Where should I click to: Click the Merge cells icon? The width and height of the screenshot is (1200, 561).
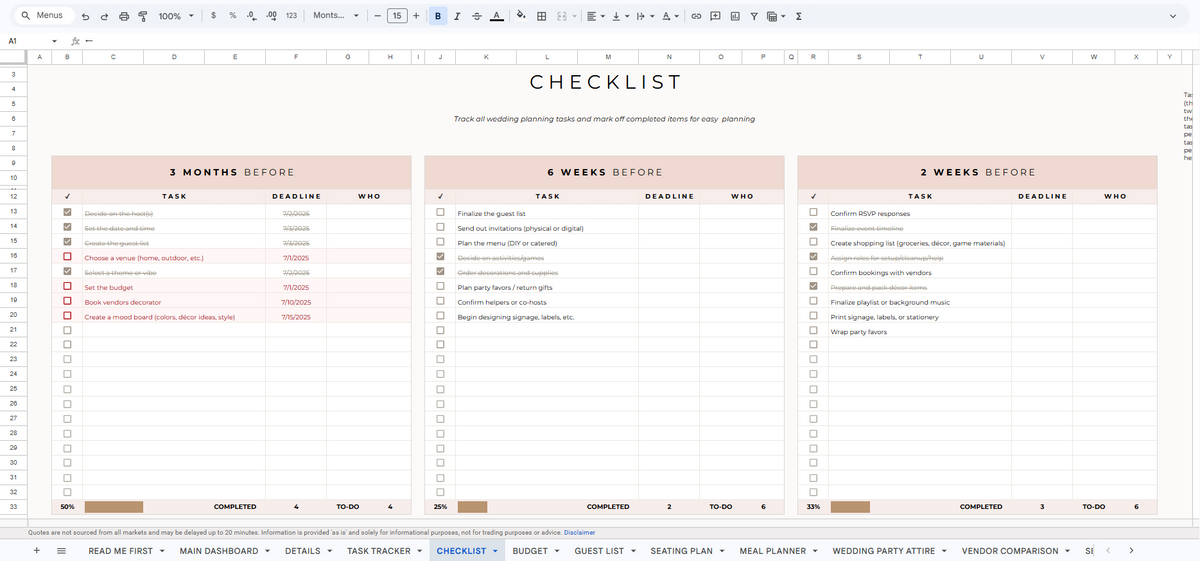[x=561, y=16]
